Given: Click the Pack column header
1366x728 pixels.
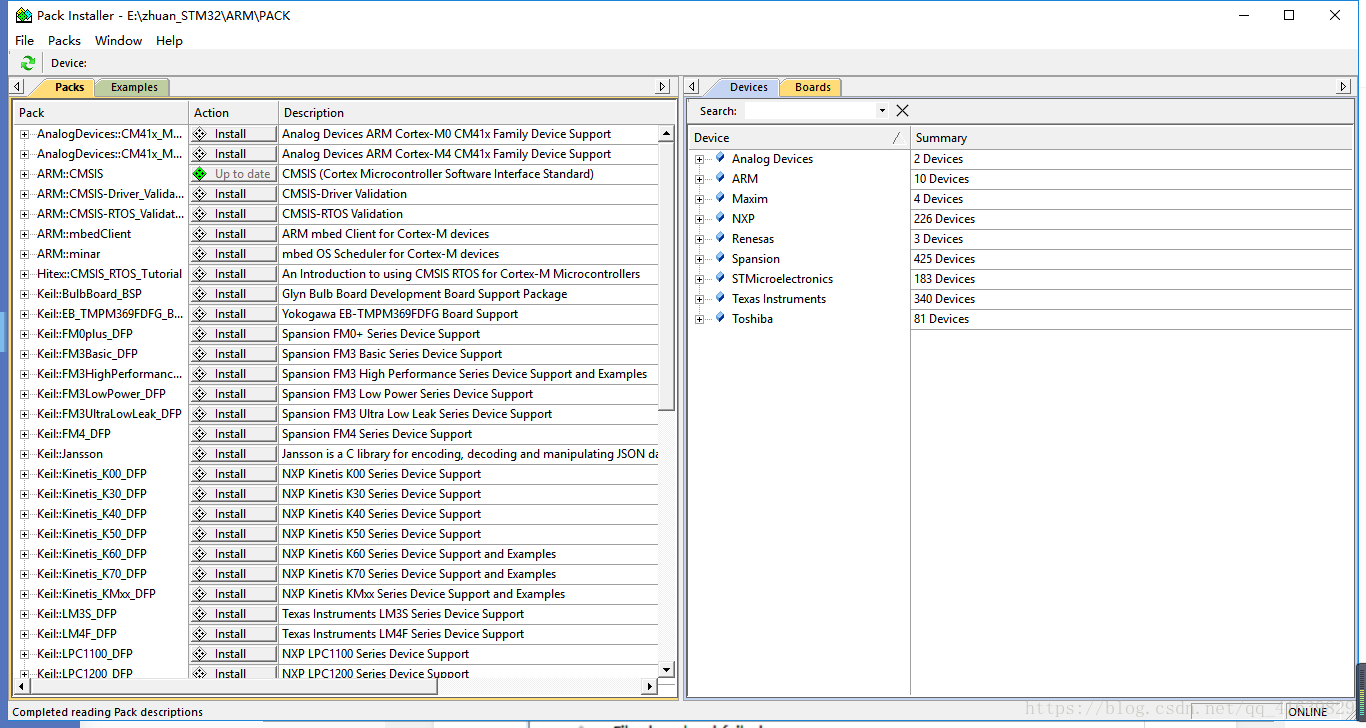Looking at the screenshot, I should click(100, 113).
